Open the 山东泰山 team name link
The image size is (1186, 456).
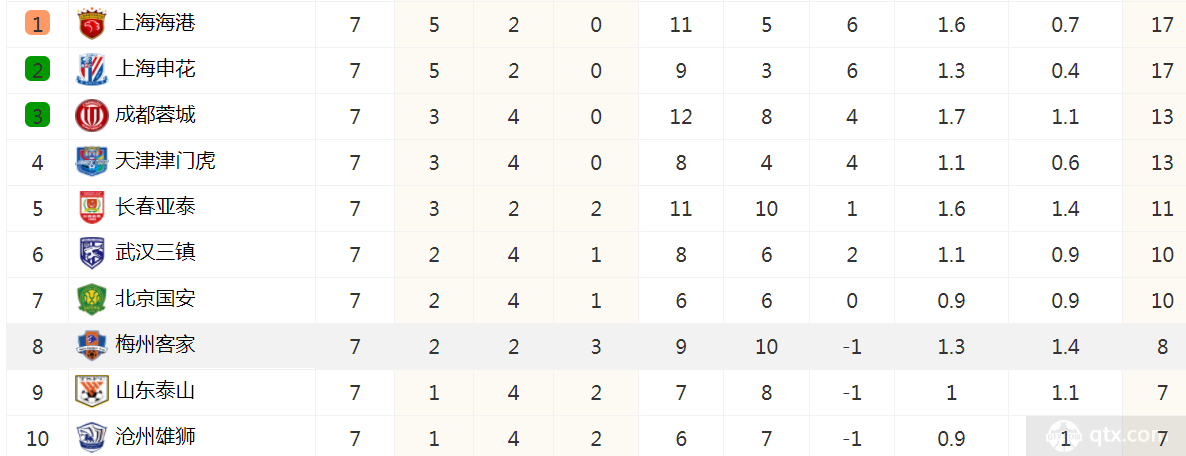click(155, 391)
